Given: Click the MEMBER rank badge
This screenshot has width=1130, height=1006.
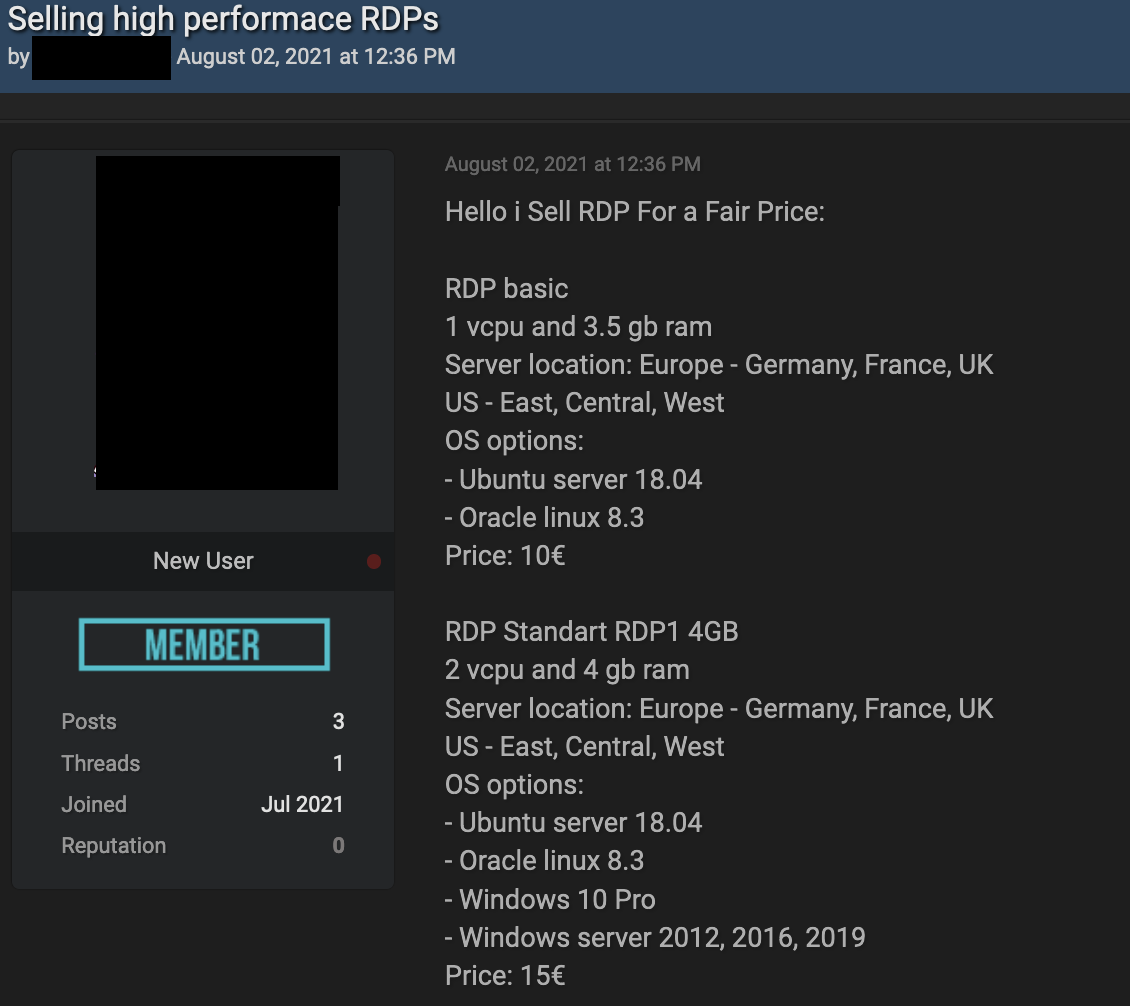Looking at the screenshot, I should click(x=204, y=645).
